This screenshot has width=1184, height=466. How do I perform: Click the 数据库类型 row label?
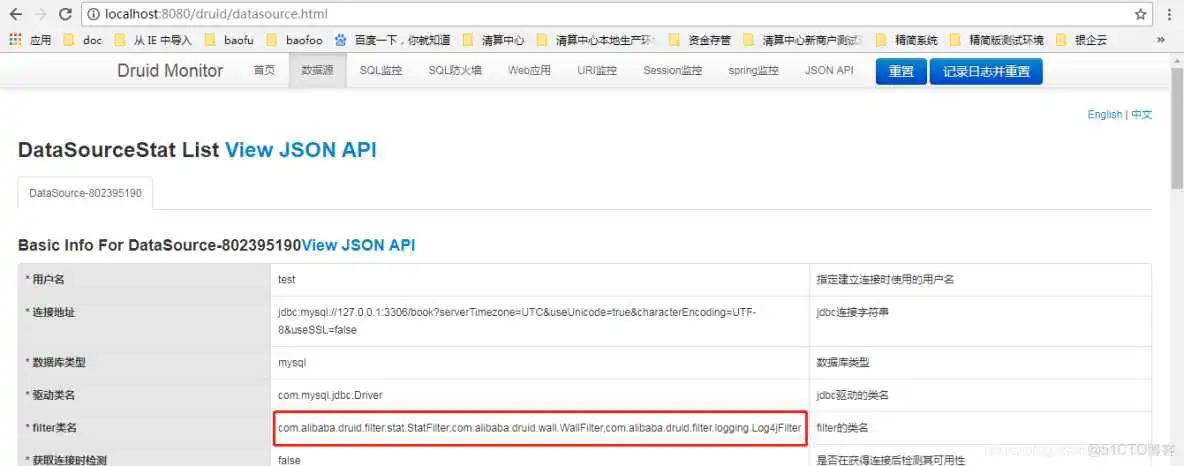tap(55, 363)
